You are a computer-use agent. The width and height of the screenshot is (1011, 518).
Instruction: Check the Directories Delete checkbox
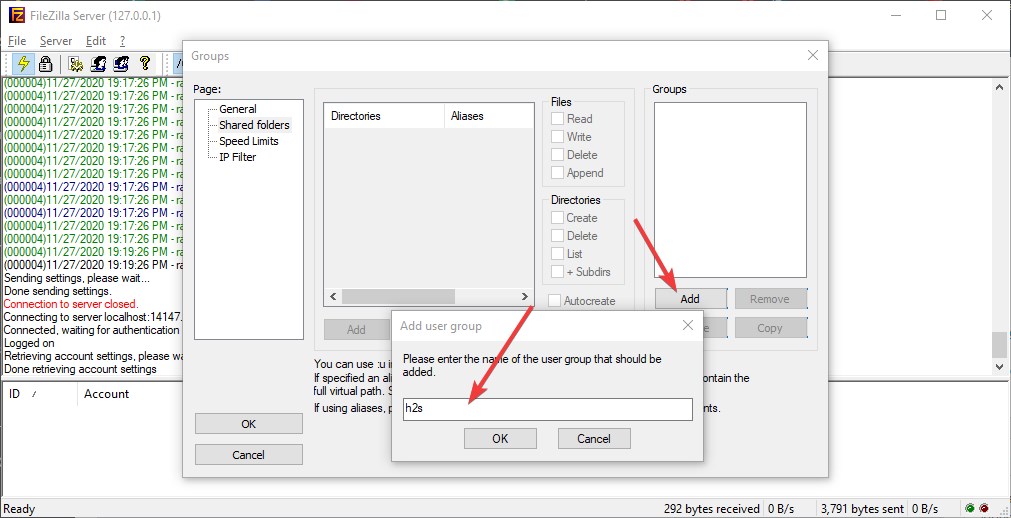557,236
